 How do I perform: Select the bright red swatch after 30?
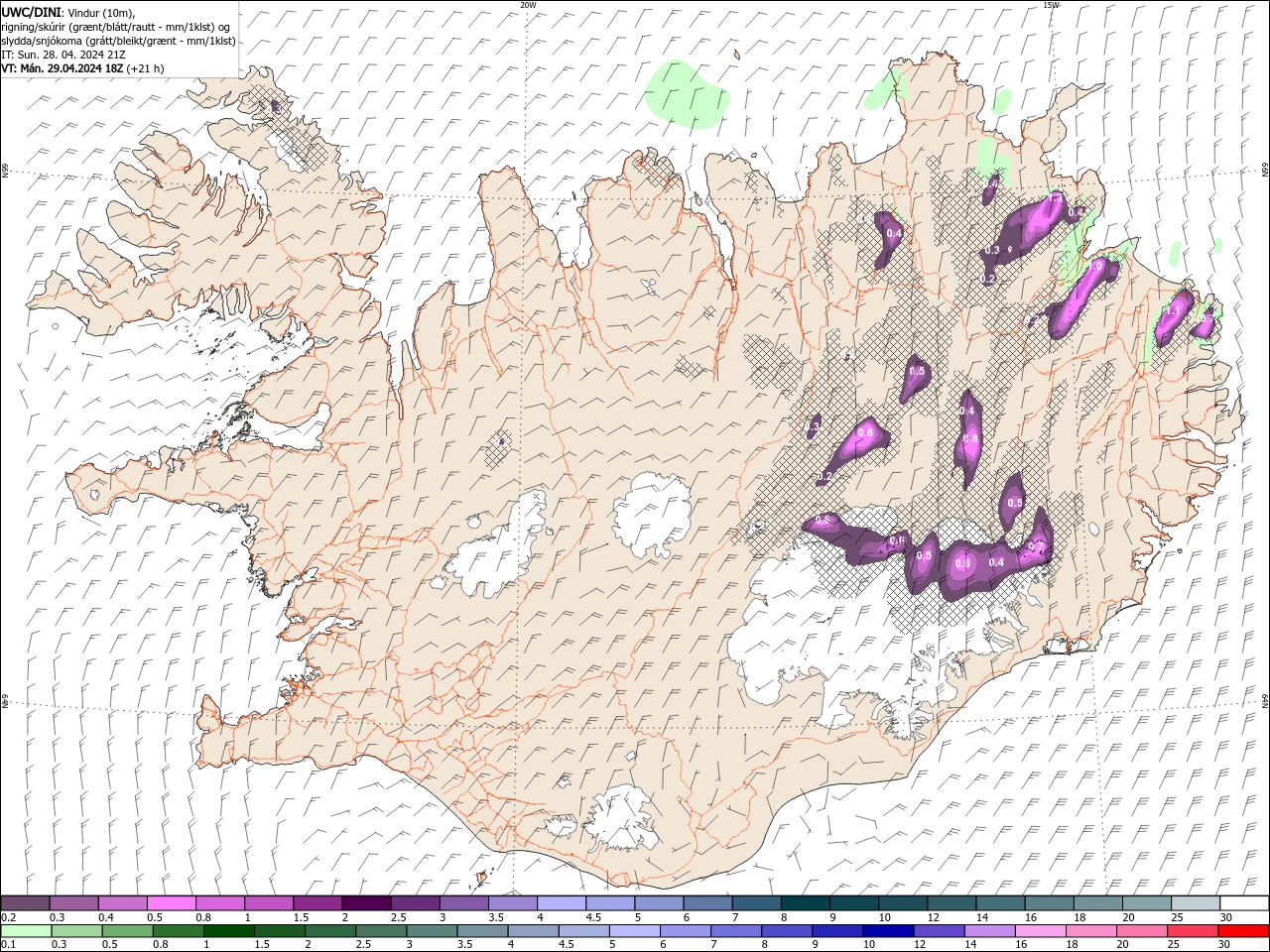pyautogui.click(x=1242, y=931)
